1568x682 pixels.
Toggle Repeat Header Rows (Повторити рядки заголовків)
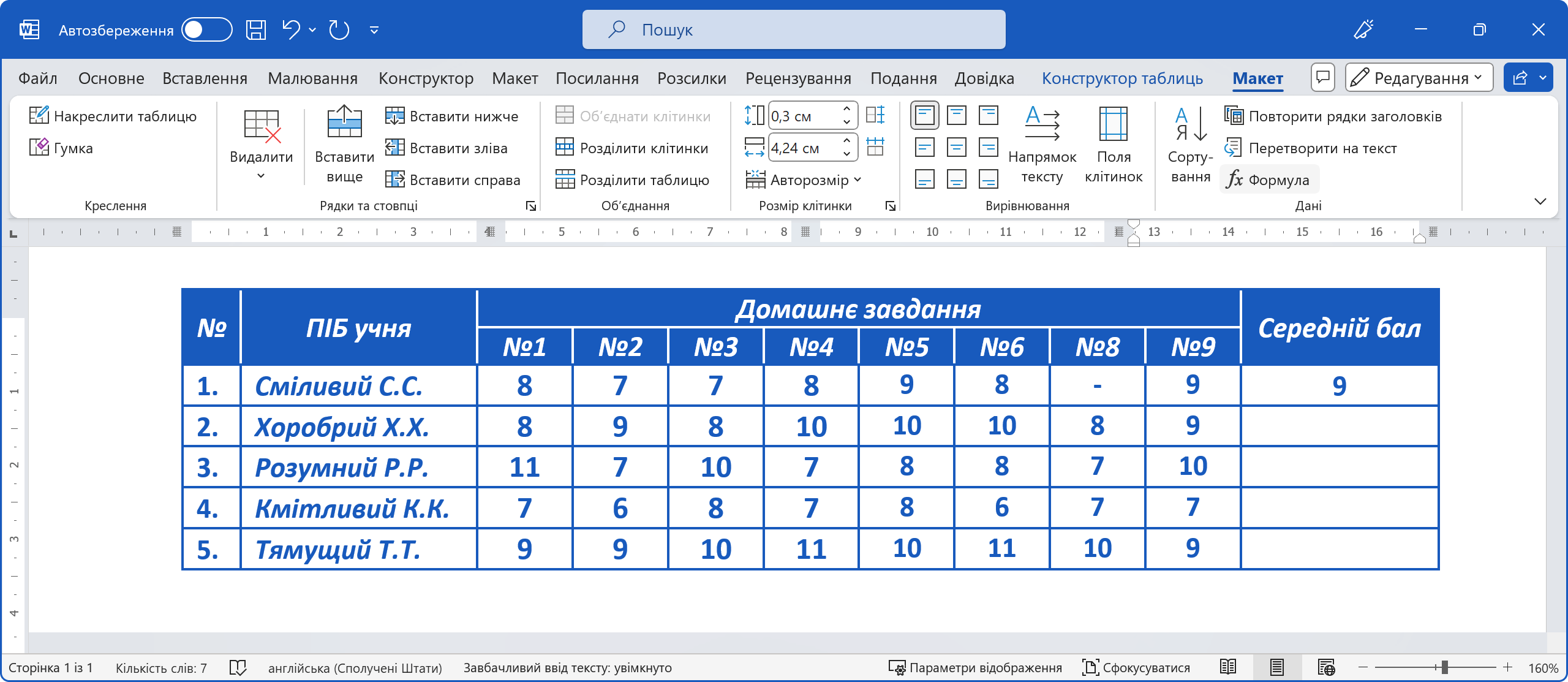[1333, 116]
